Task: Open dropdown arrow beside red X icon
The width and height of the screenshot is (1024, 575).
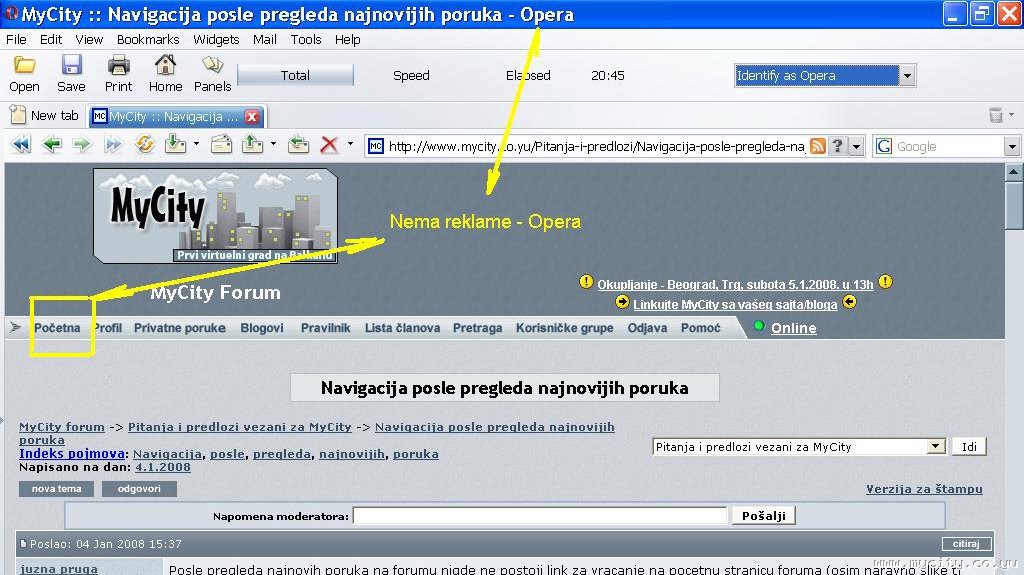Action: tap(350, 144)
